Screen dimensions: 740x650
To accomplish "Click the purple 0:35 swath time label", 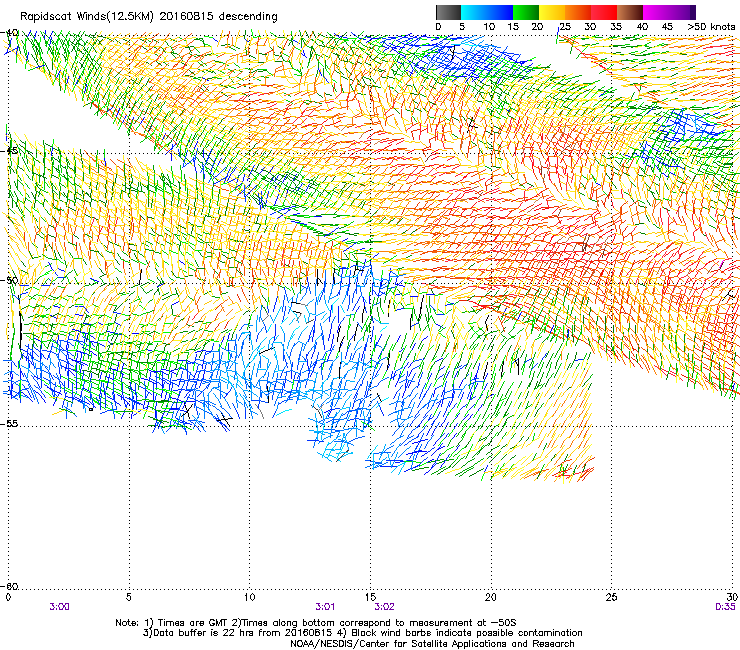I will (725, 607).
